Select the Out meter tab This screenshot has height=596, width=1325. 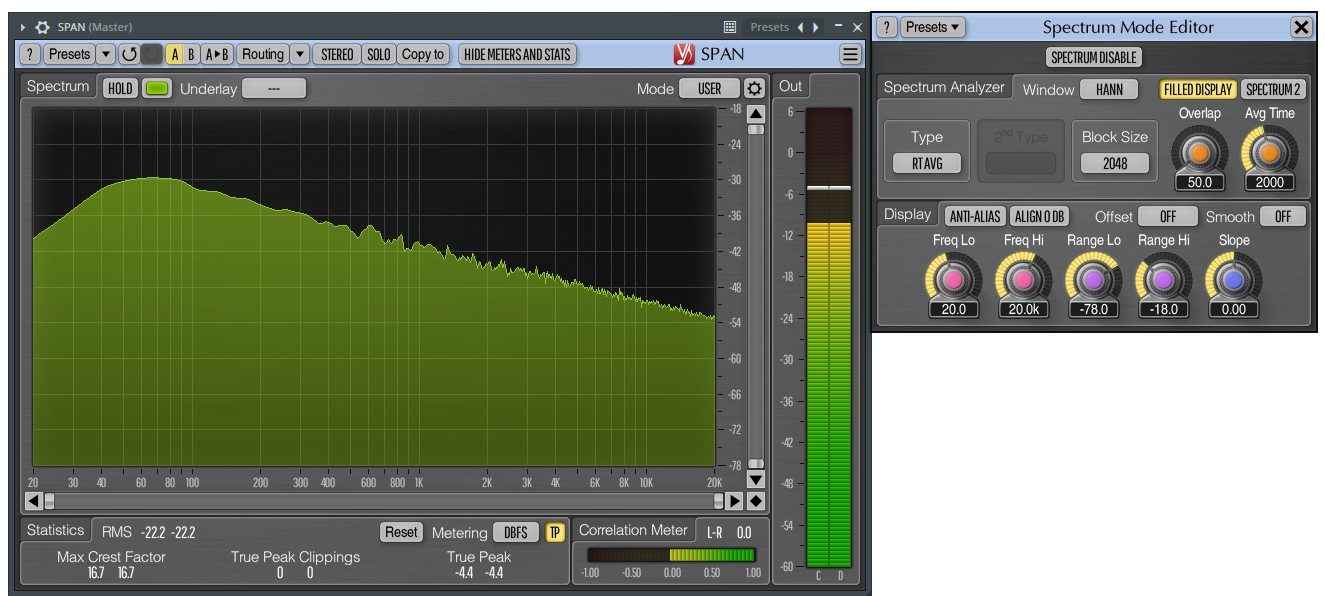click(x=791, y=86)
